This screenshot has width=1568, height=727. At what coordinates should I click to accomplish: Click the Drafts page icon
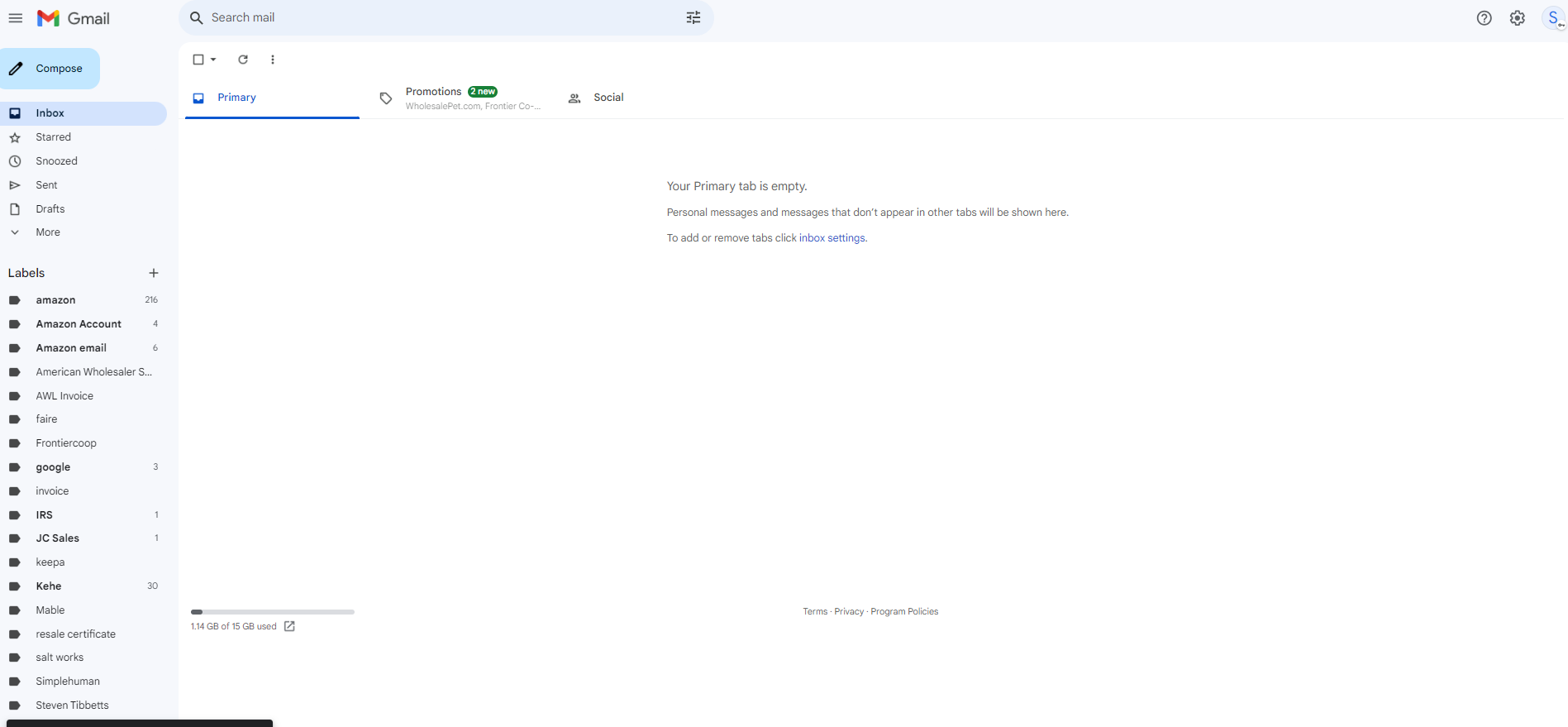coord(15,209)
